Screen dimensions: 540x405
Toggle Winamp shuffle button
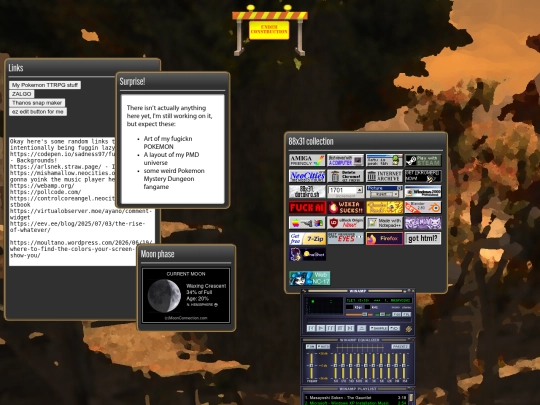(x=378, y=328)
